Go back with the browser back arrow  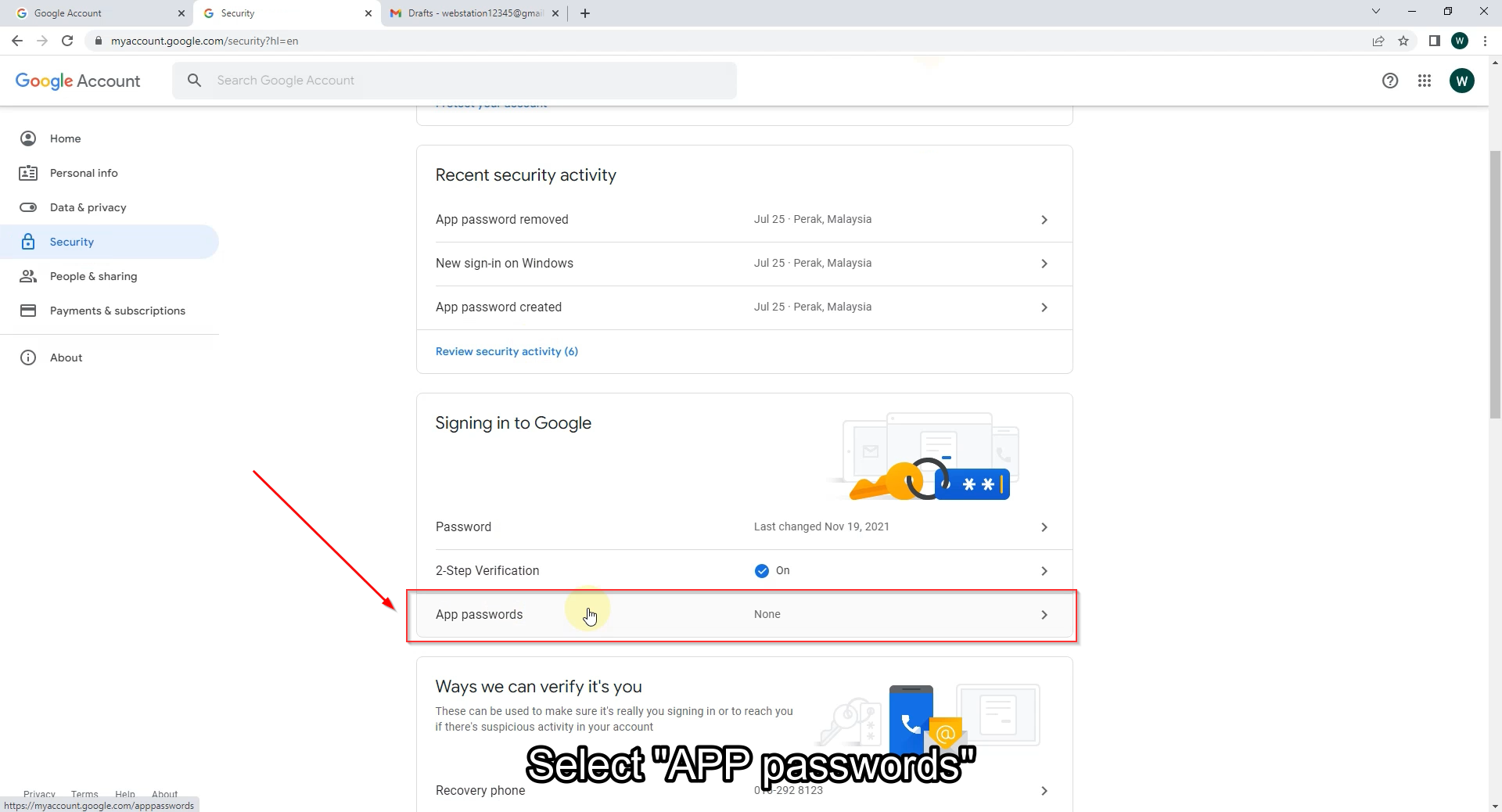tap(17, 41)
